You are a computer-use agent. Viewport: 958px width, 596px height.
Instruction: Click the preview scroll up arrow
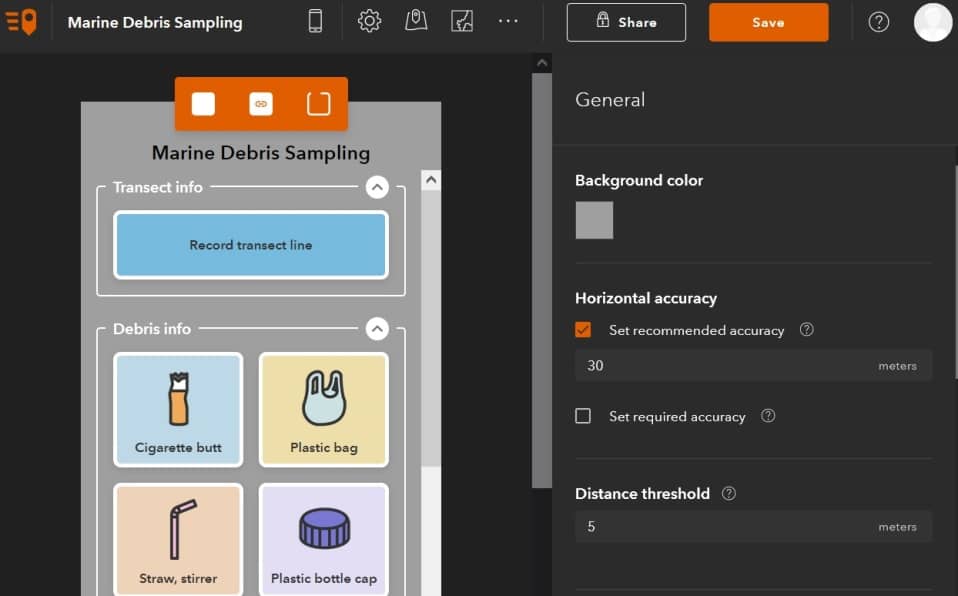click(x=431, y=180)
